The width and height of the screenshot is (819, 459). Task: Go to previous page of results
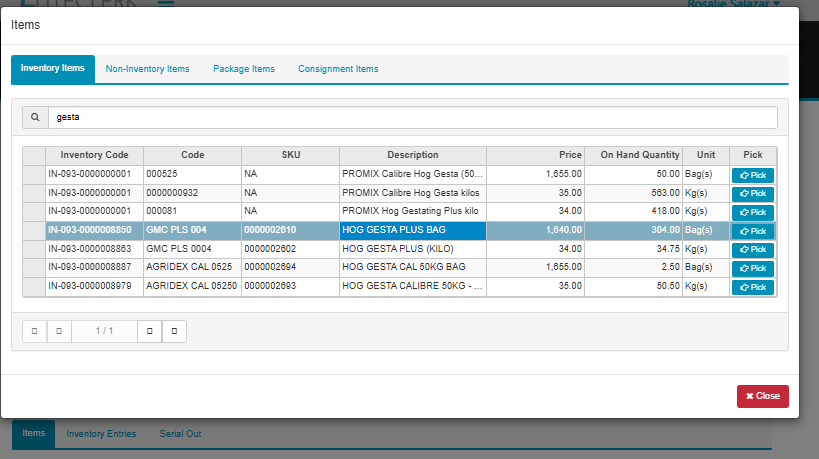59,331
